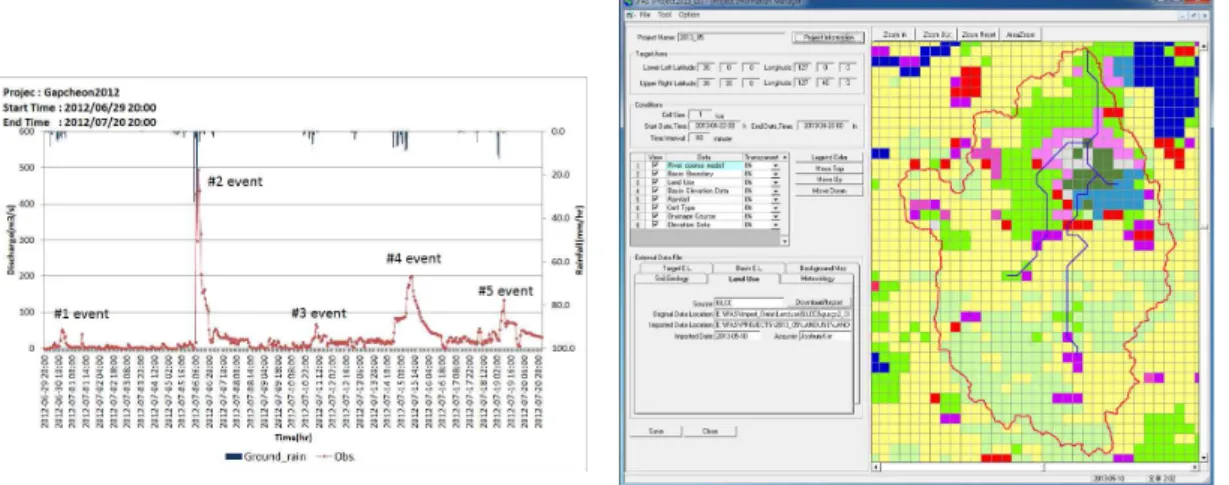The width and height of the screenshot is (1229, 485).
Task: Toggle the Rainfall layer checkbox
Action: point(656,199)
